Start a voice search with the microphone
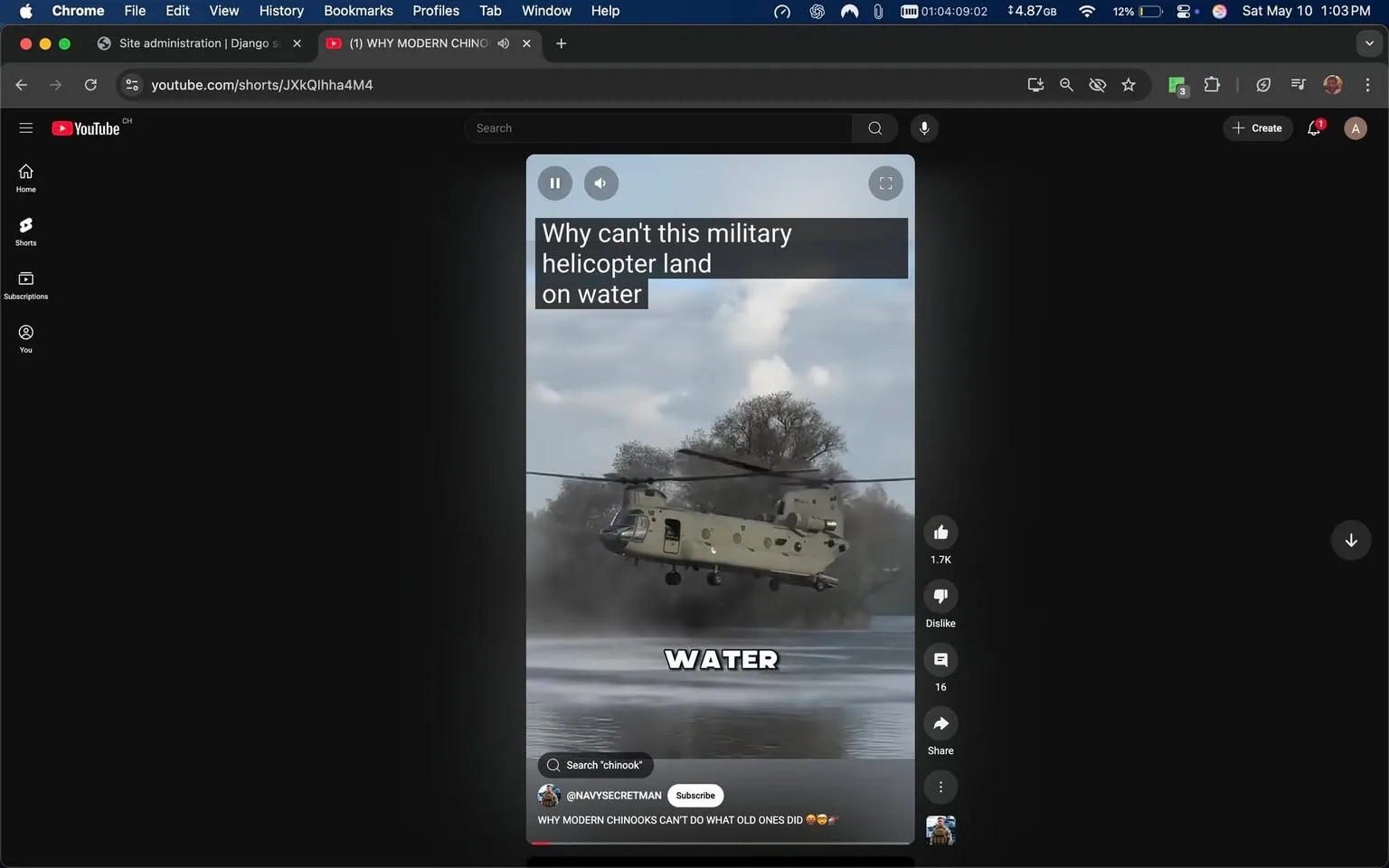The image size is (1389, 868). point(923,127)
